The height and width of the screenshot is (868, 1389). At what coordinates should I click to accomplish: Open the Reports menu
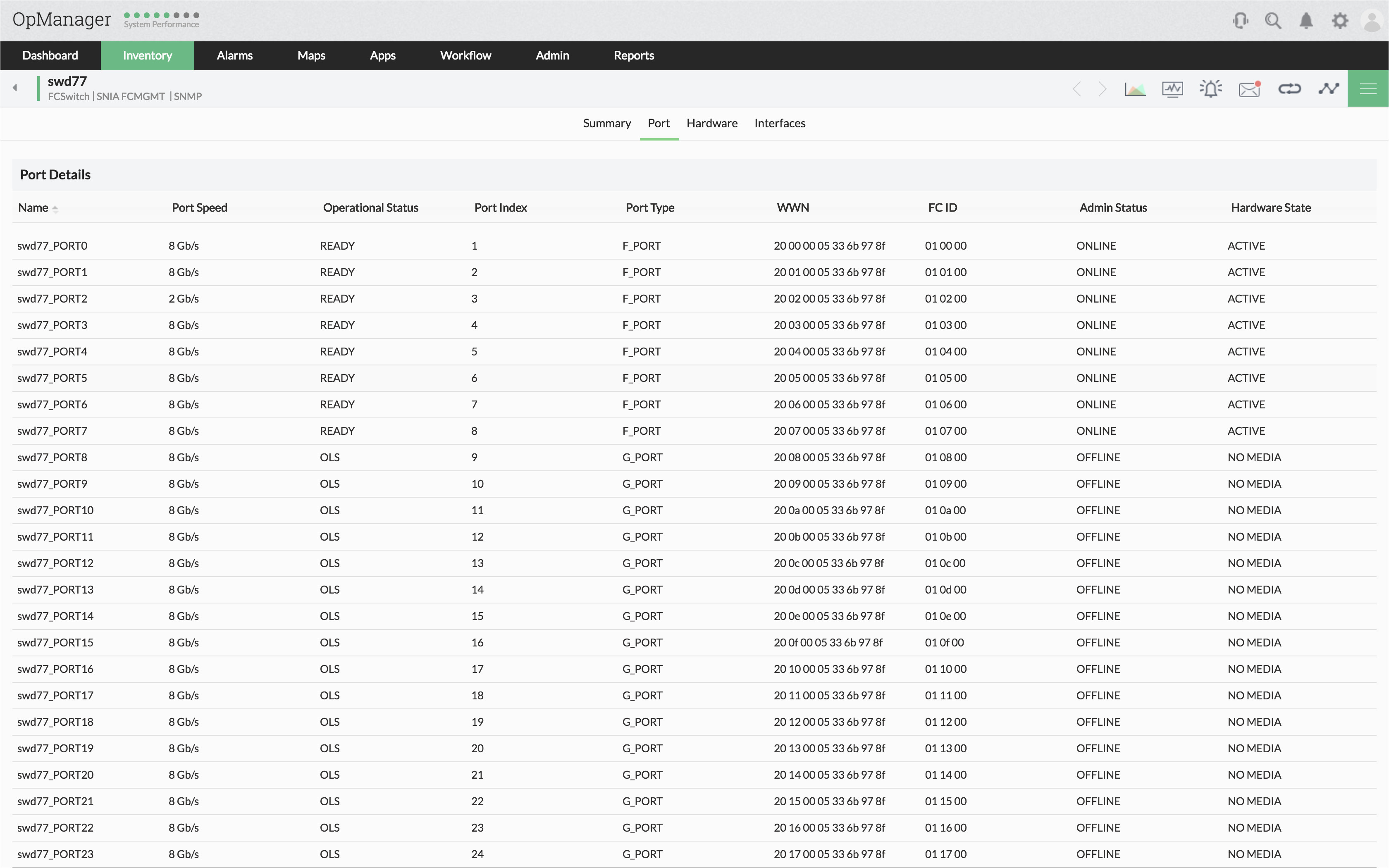634,56
